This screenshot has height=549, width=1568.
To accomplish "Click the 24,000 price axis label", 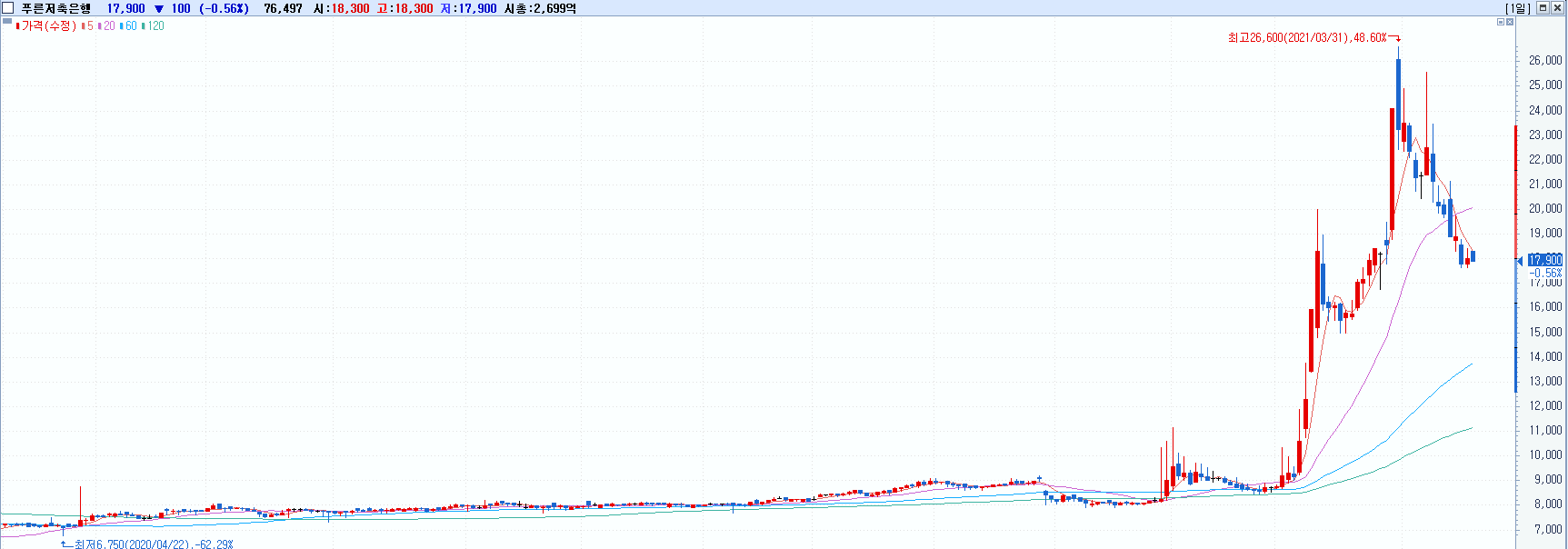I will coord(1545,110).
